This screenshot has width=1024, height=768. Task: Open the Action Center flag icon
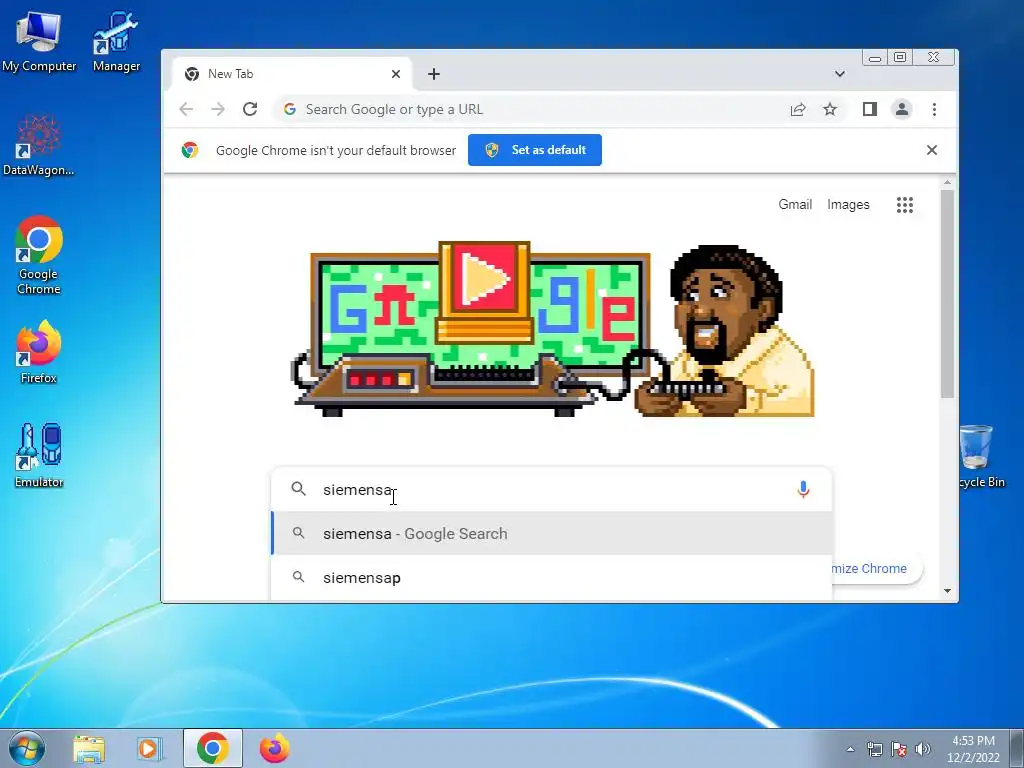(x=899, y=749)
